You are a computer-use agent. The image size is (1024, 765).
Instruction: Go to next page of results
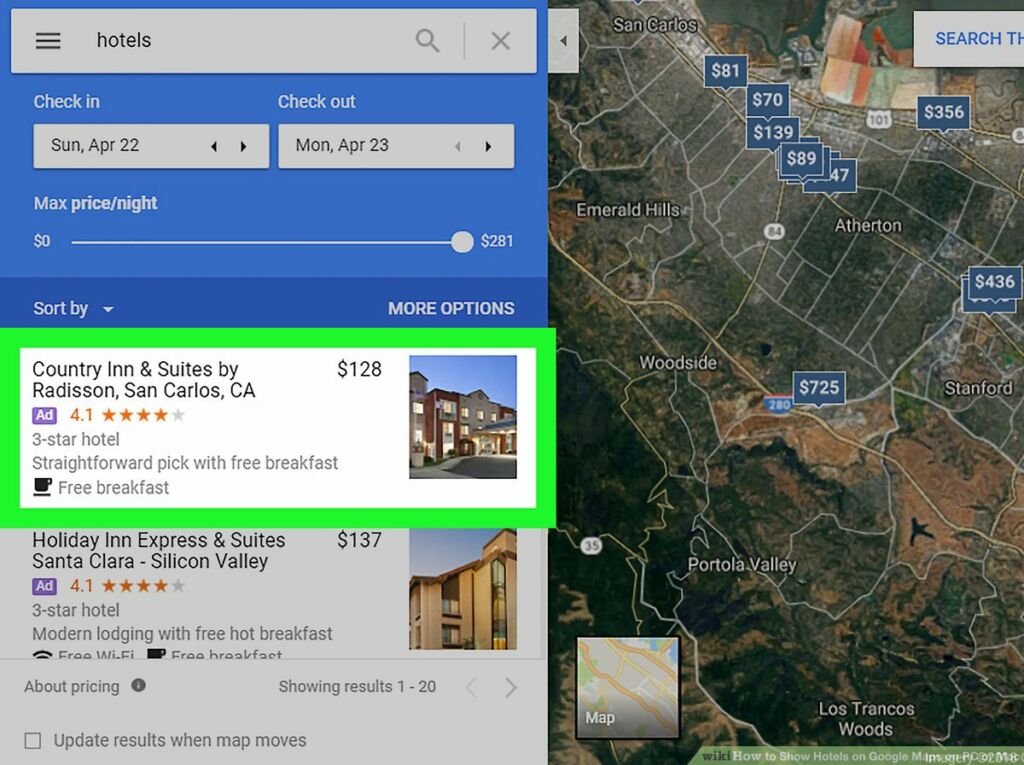[x=511, y=687]
